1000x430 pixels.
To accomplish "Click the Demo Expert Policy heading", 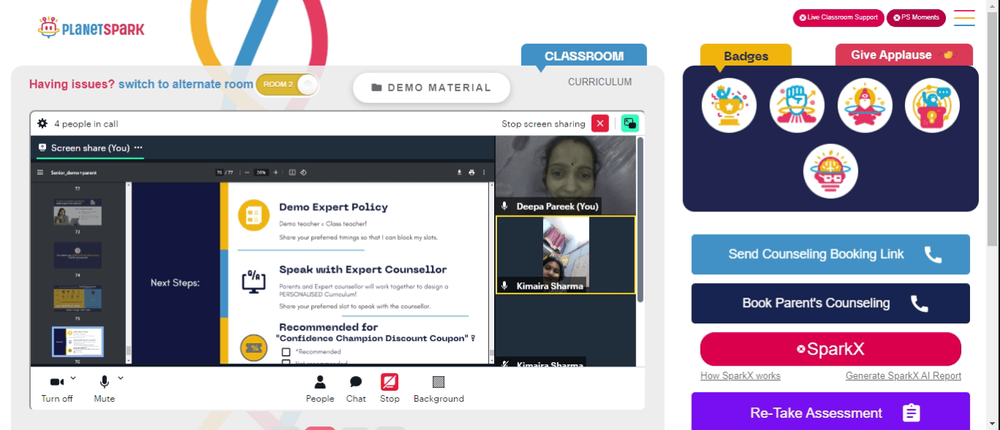I will pos(334,207).
